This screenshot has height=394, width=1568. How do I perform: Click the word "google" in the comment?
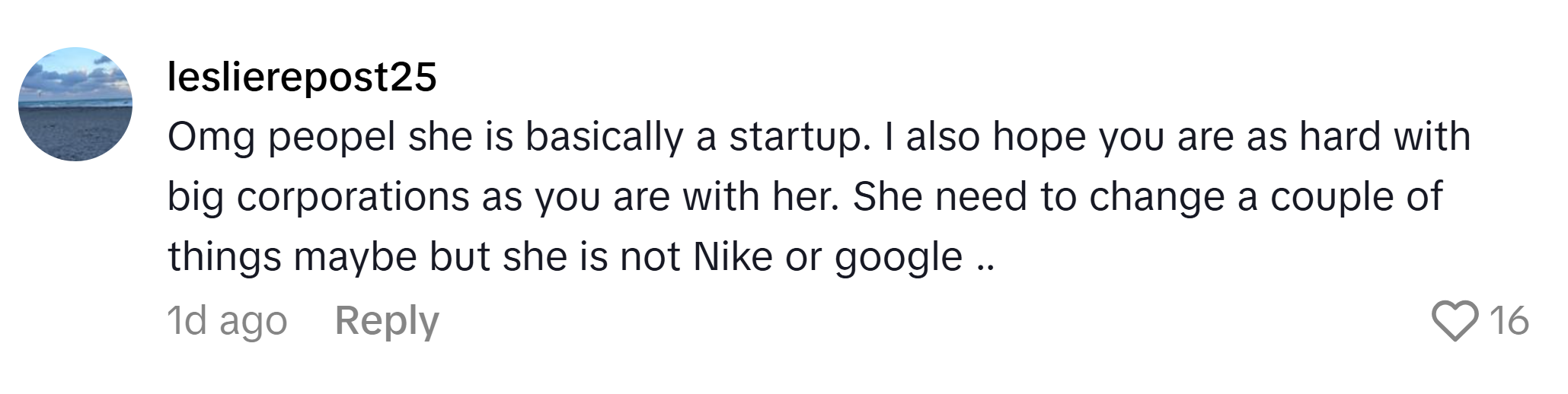pos(899,257)
